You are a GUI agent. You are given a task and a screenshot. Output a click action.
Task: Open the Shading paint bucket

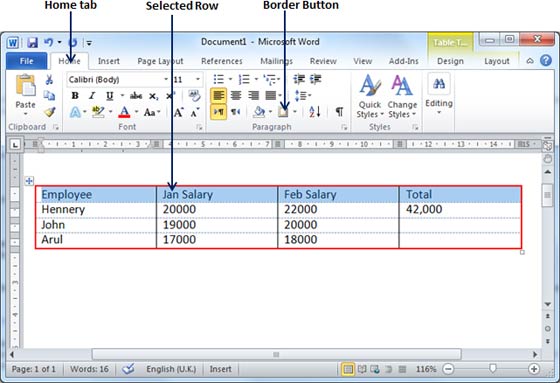(x=259, y=112)
